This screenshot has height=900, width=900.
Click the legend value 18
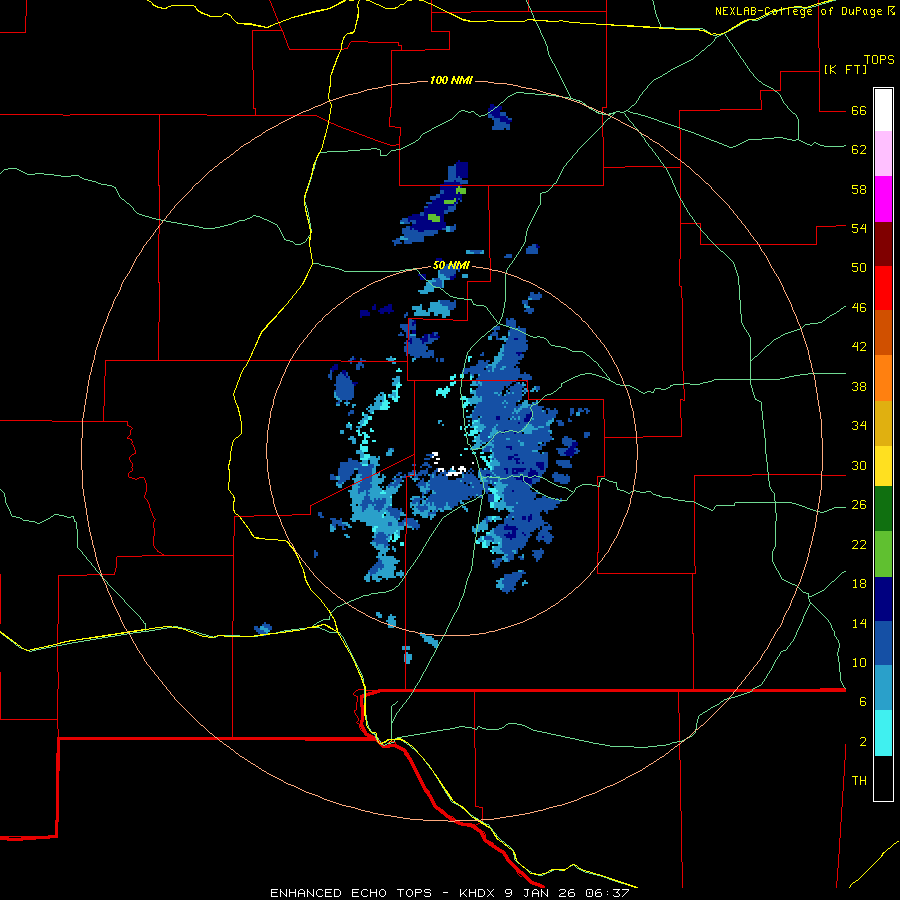[x=859, y=584]
